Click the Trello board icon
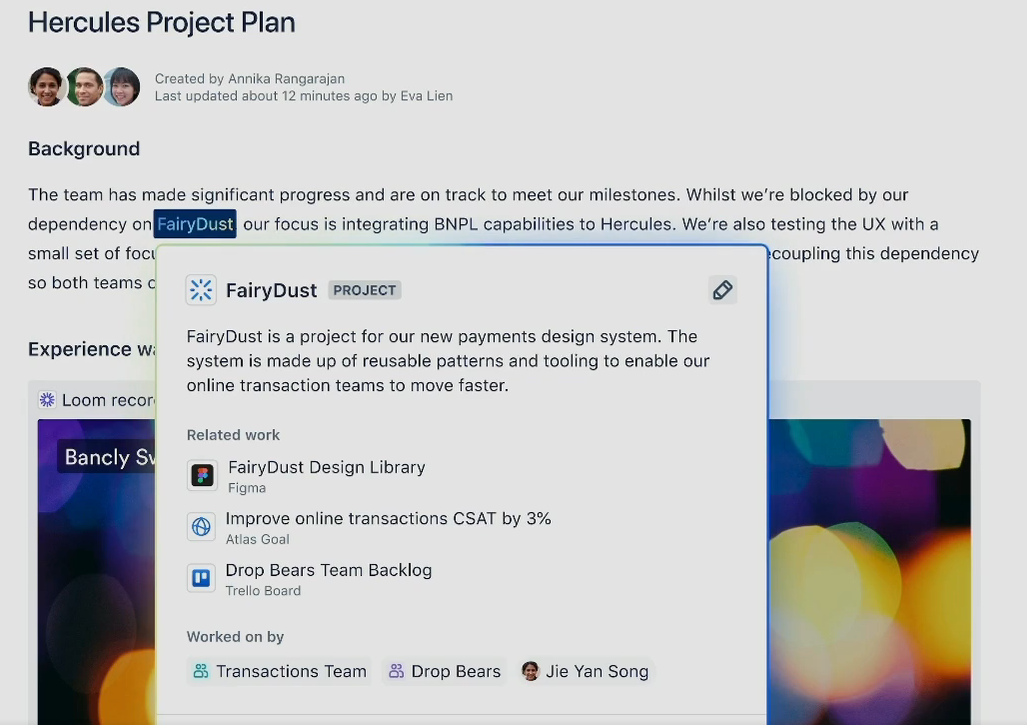This screenshot has height=725, width=1027. tap(201, 578)
